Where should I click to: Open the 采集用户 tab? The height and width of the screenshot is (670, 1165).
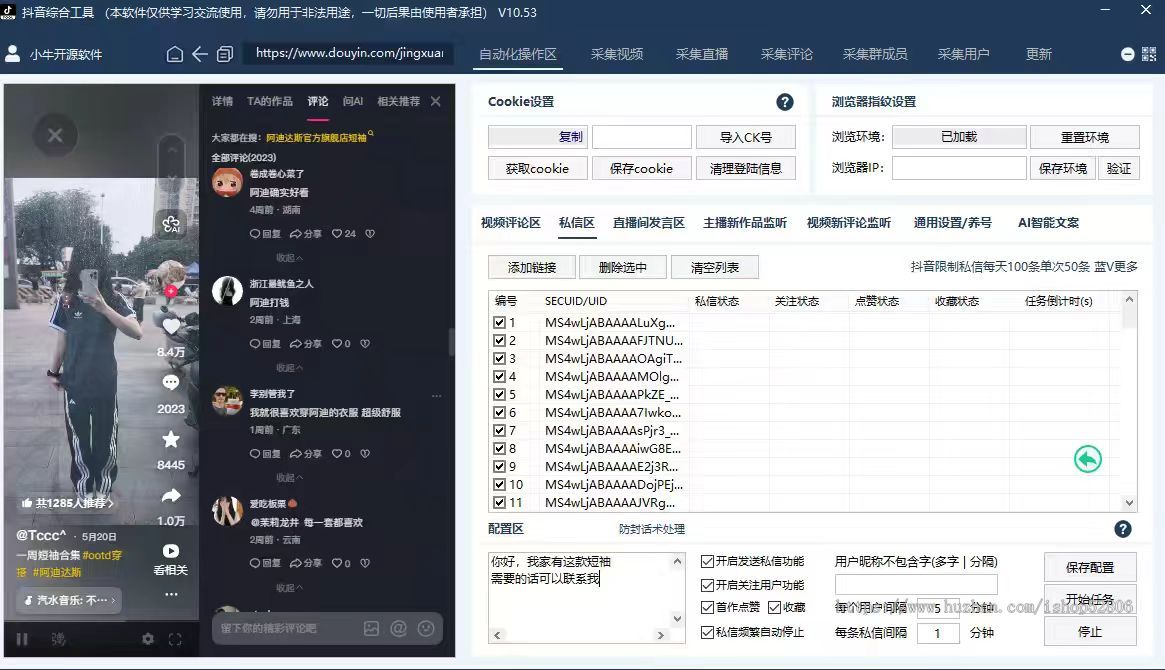pyautogui.click(x=963, y=54)
